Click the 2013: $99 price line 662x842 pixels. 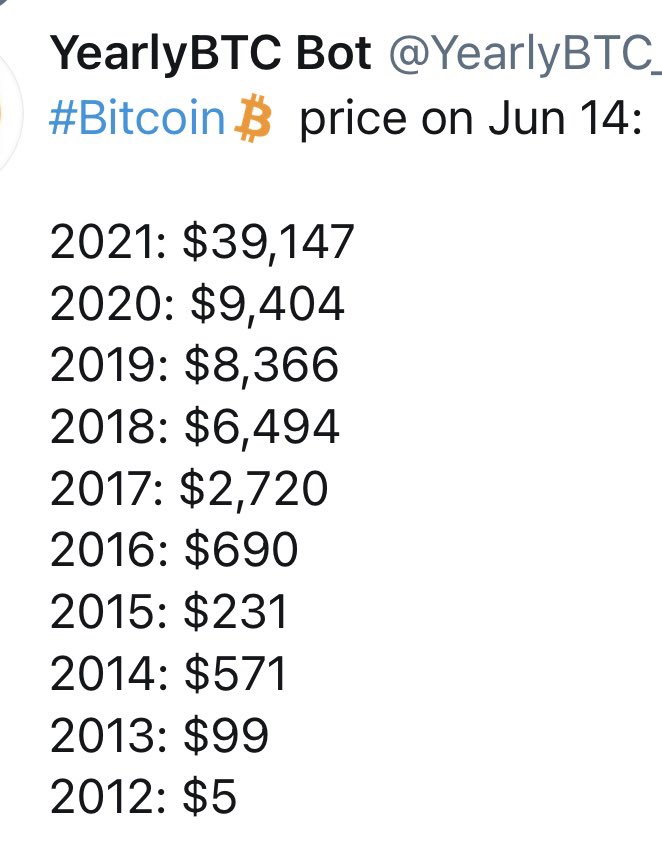tap(159, 735)
